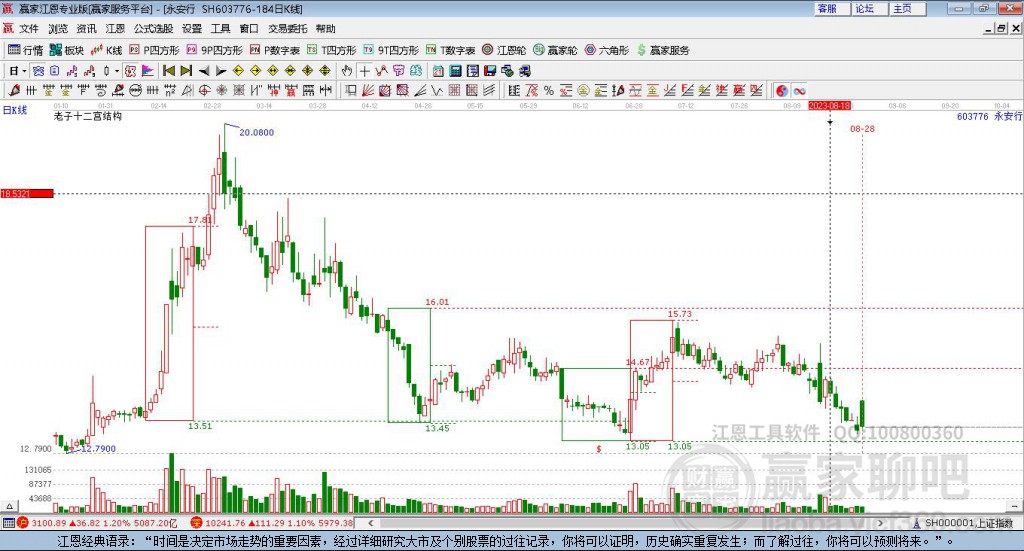Open the P数字表 number table
The height and width of the screenshot is (551, 1024).
(274, 50)
